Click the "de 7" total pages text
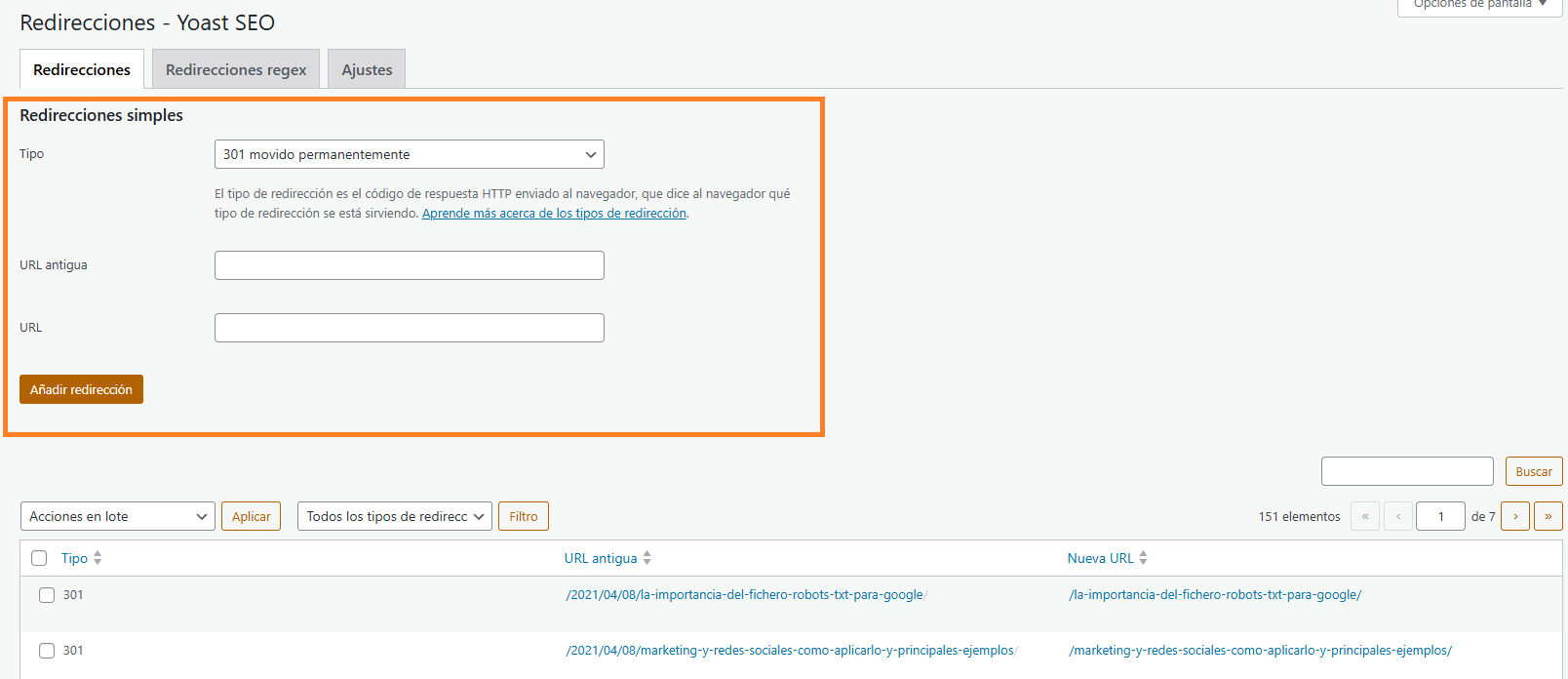Image resolution: width=1568 pixels, height=679 pixels. [x=1483, y=517]
